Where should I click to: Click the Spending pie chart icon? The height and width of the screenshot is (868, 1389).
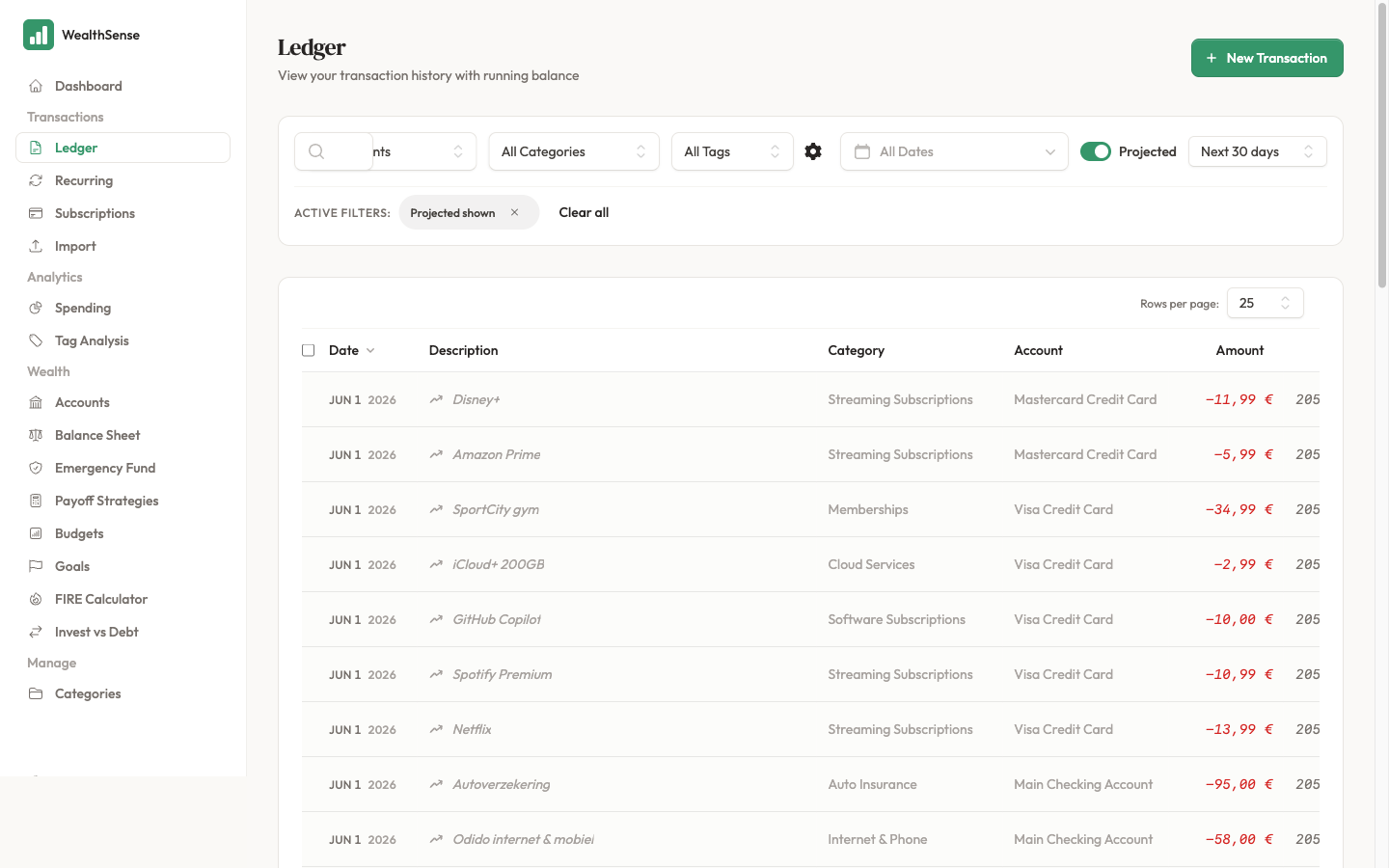pos(36,308)
